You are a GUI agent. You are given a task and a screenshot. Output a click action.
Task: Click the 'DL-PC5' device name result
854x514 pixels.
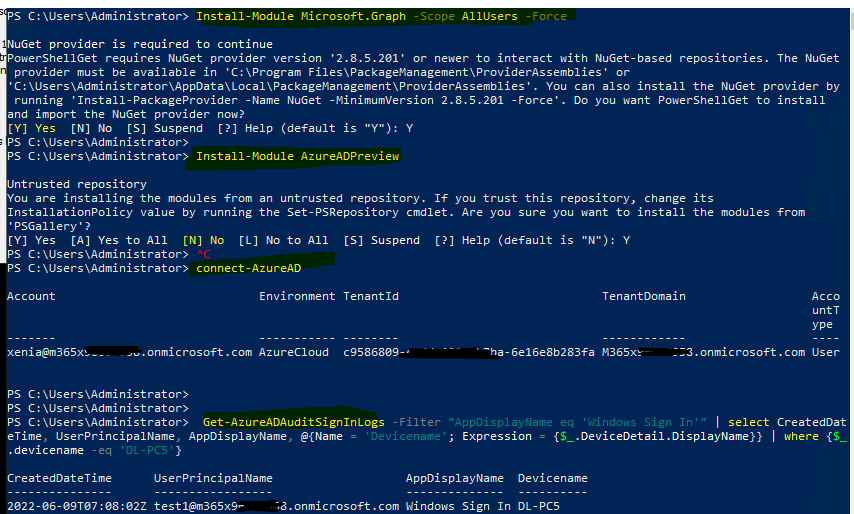[x=539, y=506]
